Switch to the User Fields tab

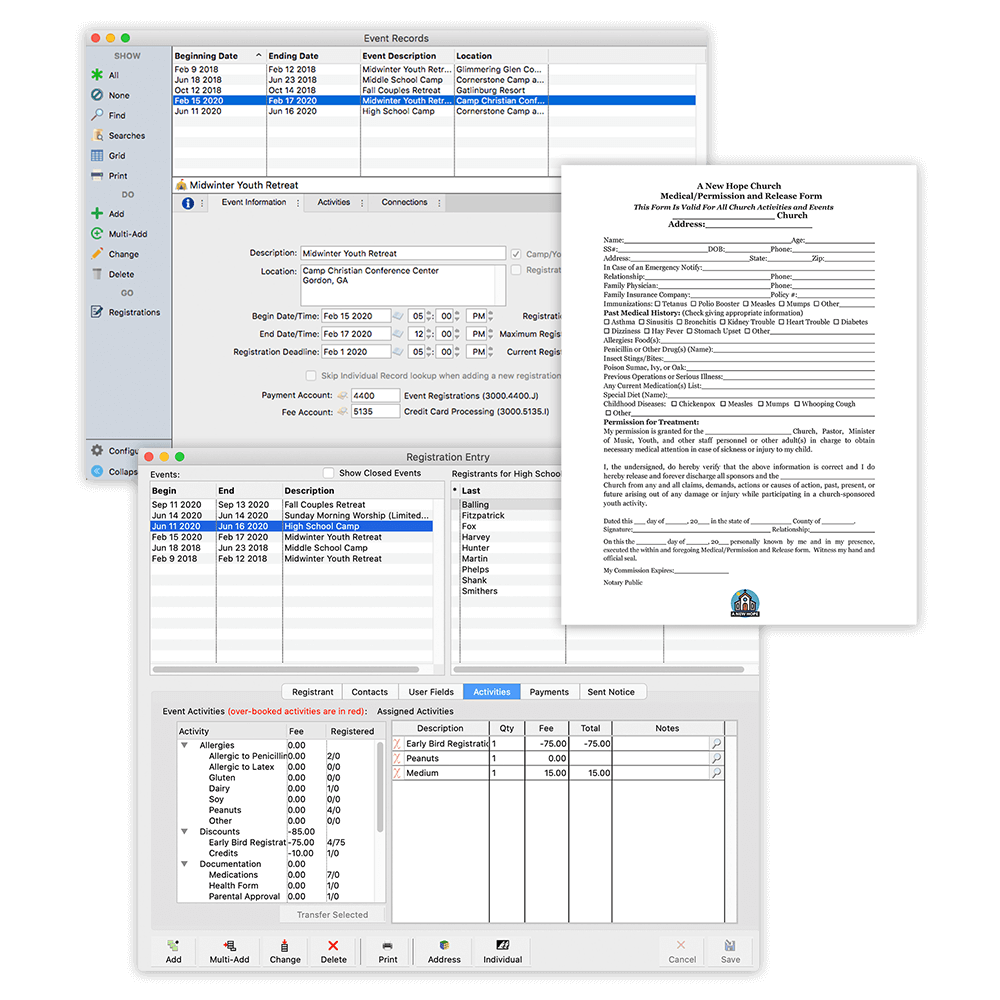[x=431, y=692]
